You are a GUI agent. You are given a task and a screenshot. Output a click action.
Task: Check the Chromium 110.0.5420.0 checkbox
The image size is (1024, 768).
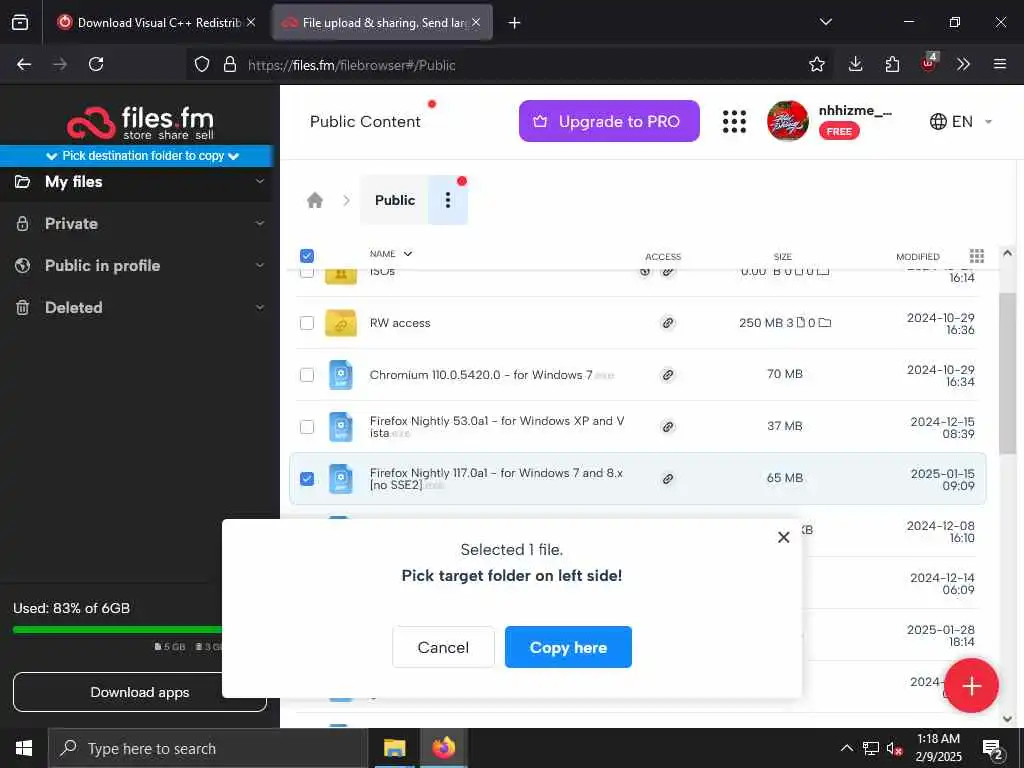click(x=307, y=375)
